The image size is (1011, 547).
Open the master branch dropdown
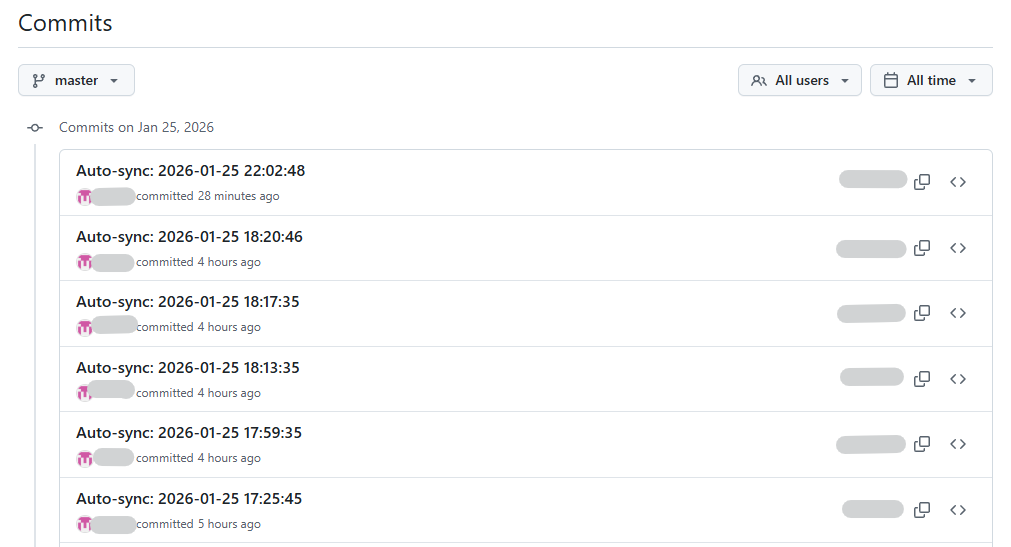[76, 80]
